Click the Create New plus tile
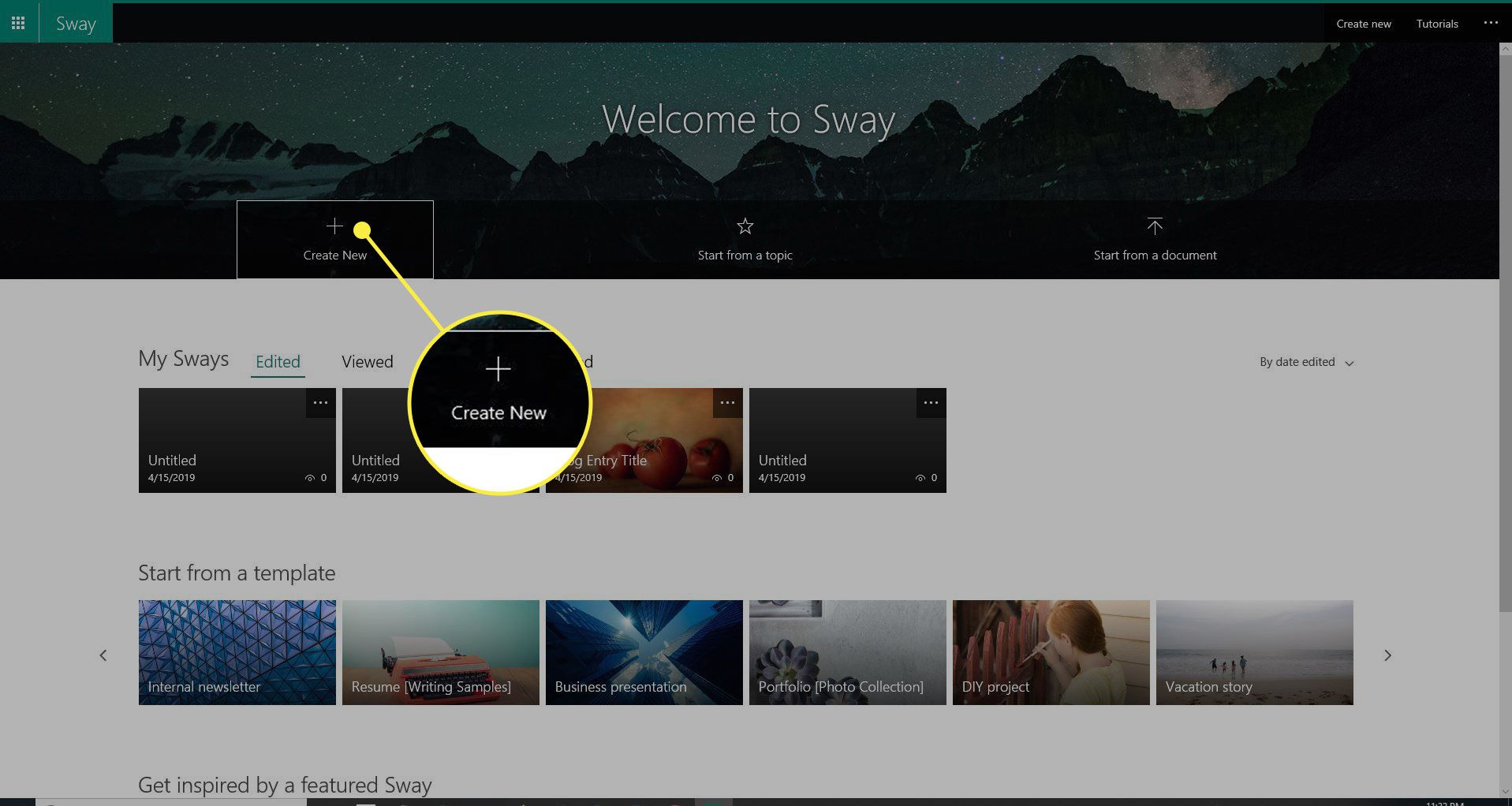 point(334,240)
